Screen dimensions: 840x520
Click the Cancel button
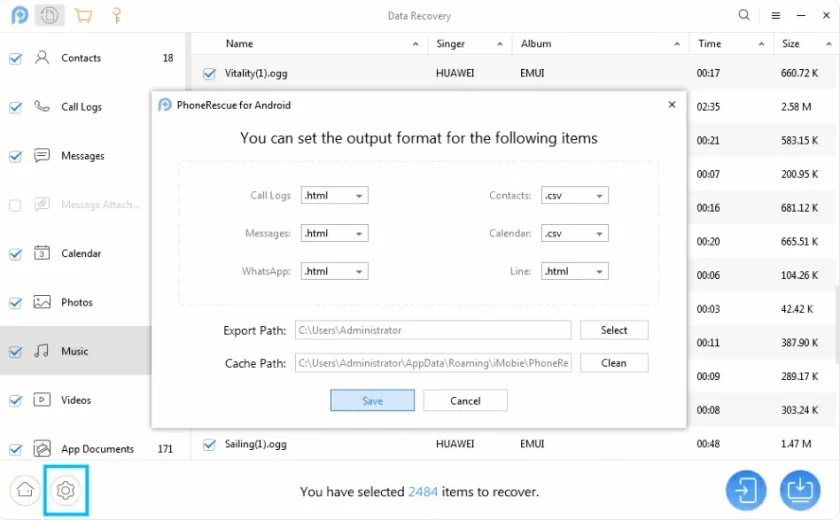[465, 401]
